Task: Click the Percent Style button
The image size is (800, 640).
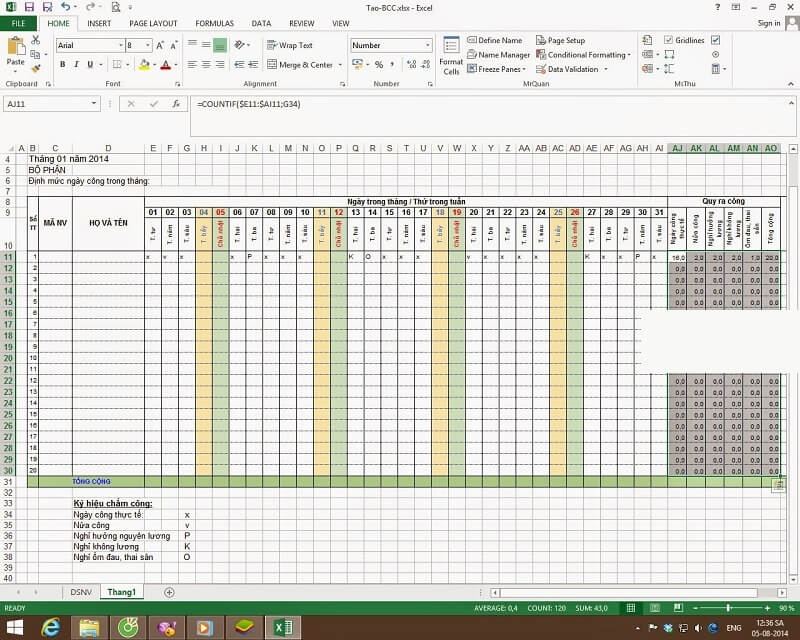Action: [x=378, y=65]
